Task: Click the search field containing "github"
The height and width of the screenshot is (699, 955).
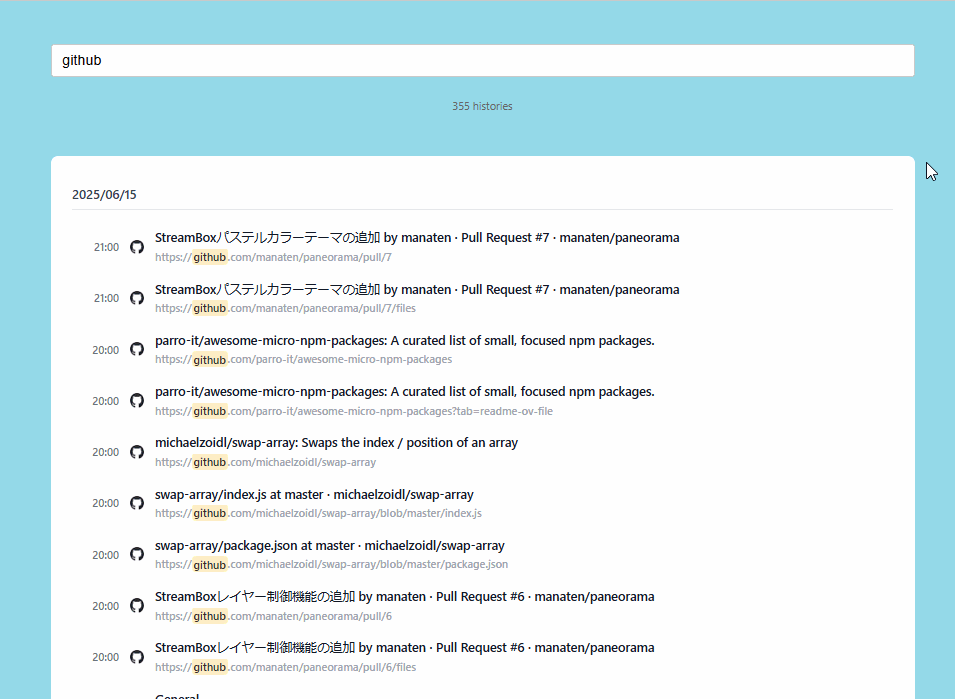Action: (482, 60)
